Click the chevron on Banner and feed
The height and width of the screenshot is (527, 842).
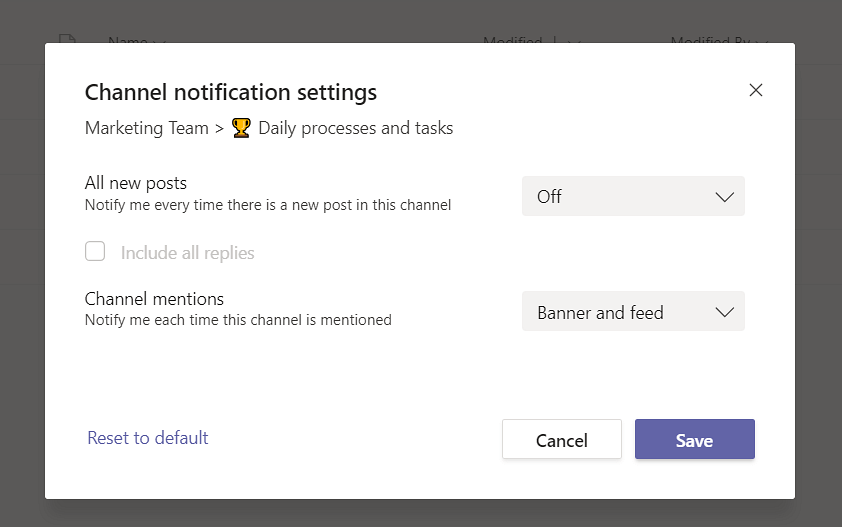[725, 313]
